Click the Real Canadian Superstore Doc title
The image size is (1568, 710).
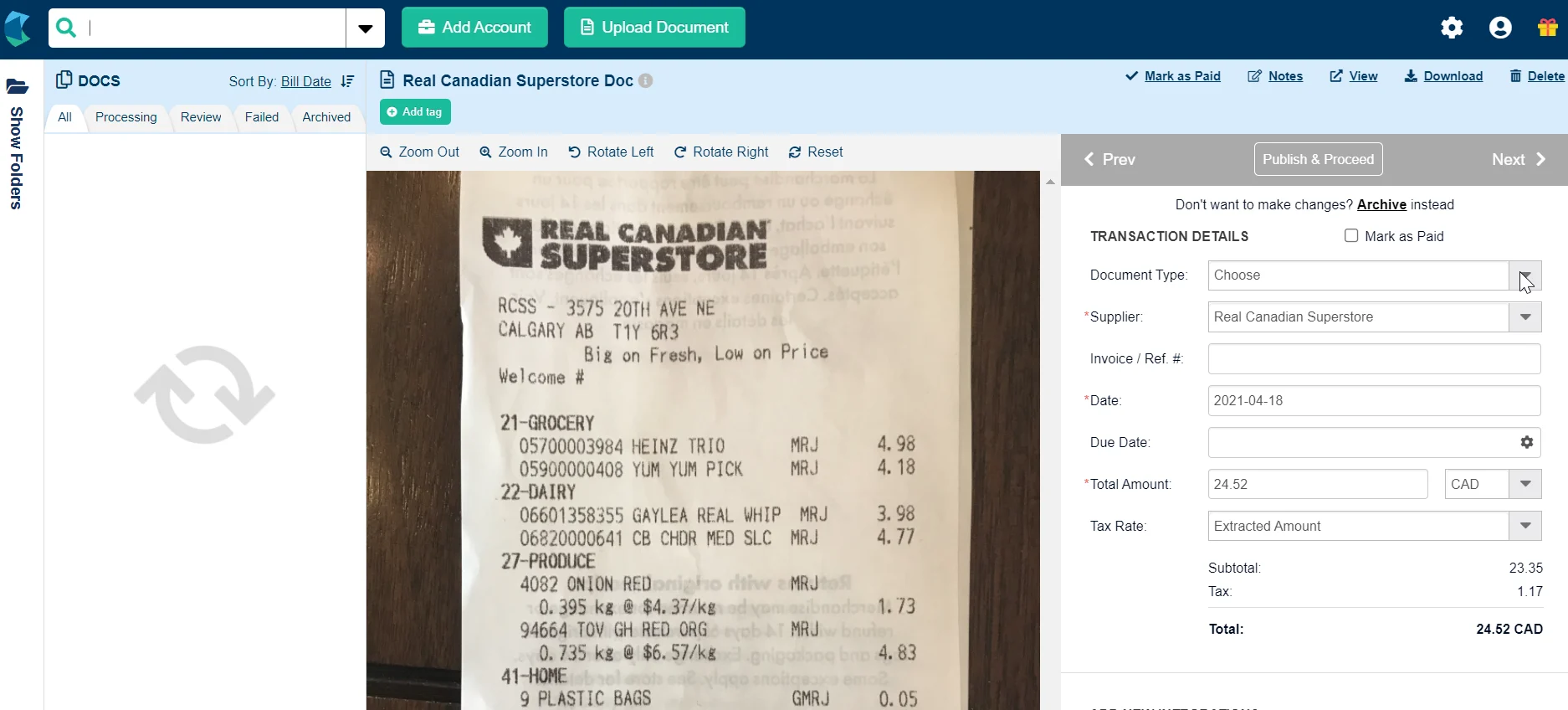point(518,80)
